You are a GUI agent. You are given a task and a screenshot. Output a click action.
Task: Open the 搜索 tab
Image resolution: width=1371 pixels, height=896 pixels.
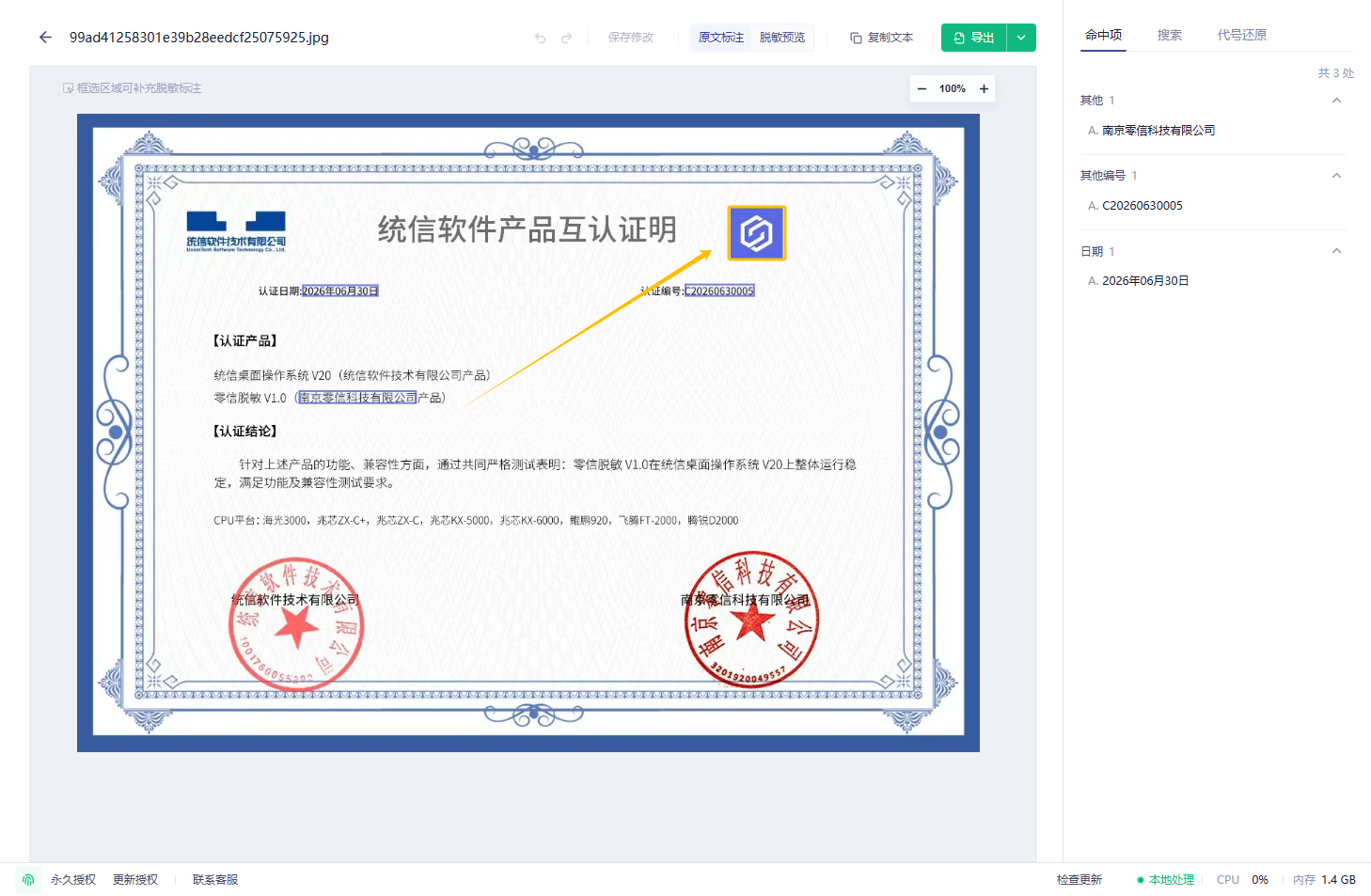(1170, 35)
